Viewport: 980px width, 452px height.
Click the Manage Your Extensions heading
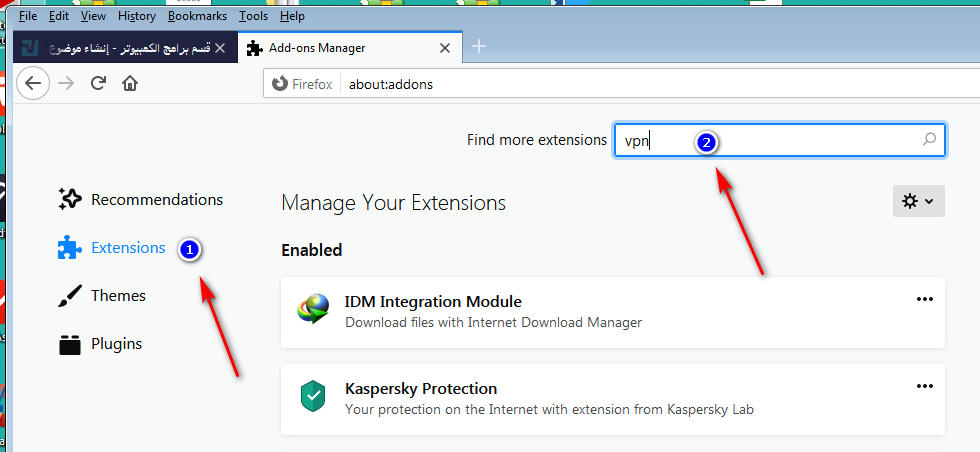(393, 203)
